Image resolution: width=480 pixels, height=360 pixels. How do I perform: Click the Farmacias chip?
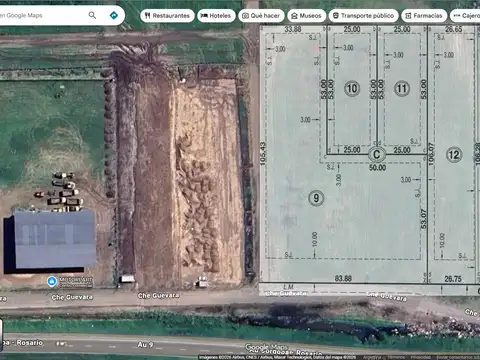[x=424, y=16]
